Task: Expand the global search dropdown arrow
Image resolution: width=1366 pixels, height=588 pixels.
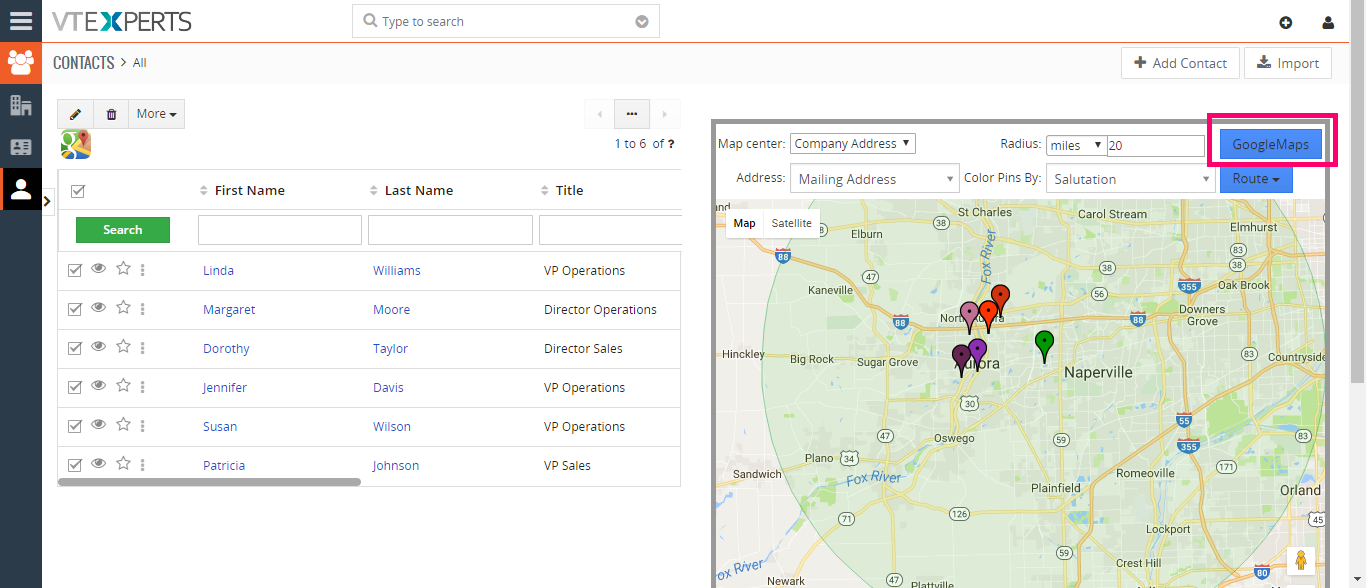Action: [642, 22]
